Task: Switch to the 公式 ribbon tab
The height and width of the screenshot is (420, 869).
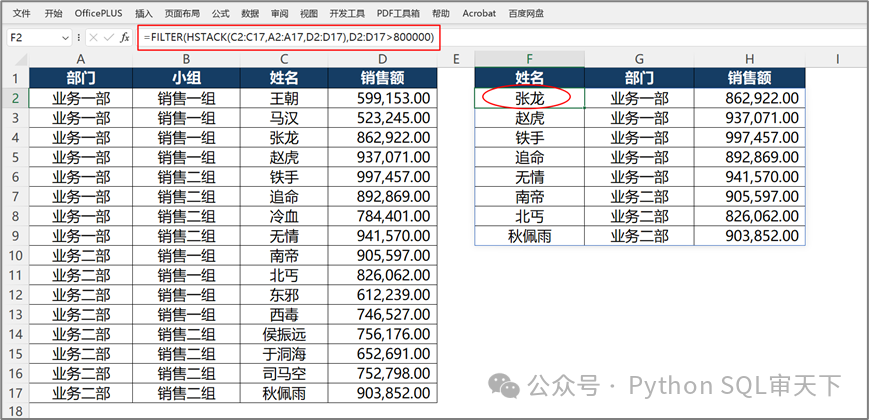Action: 221,13
